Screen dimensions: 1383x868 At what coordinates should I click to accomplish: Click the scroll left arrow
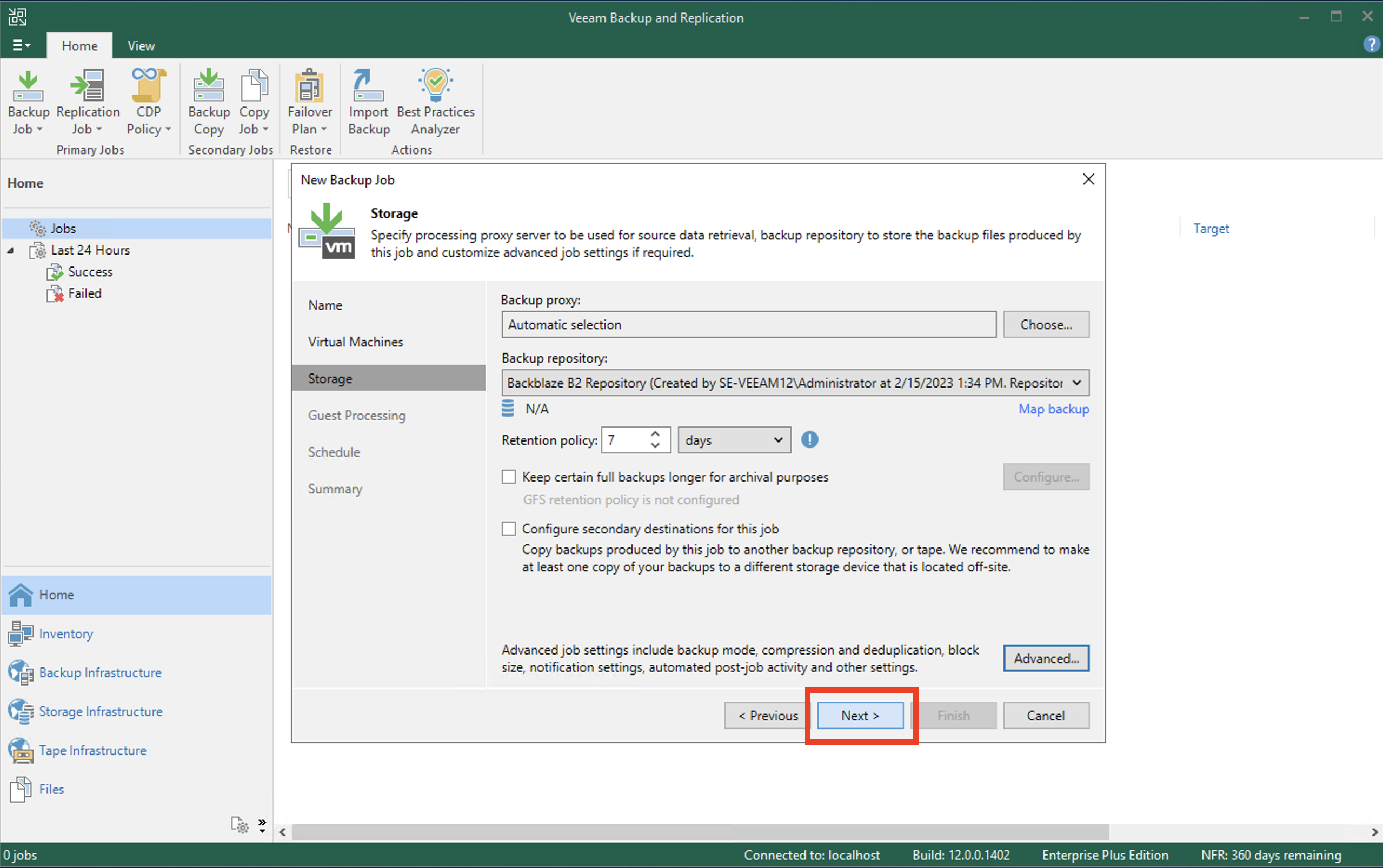pyautogui.click(x=282, y=832)
